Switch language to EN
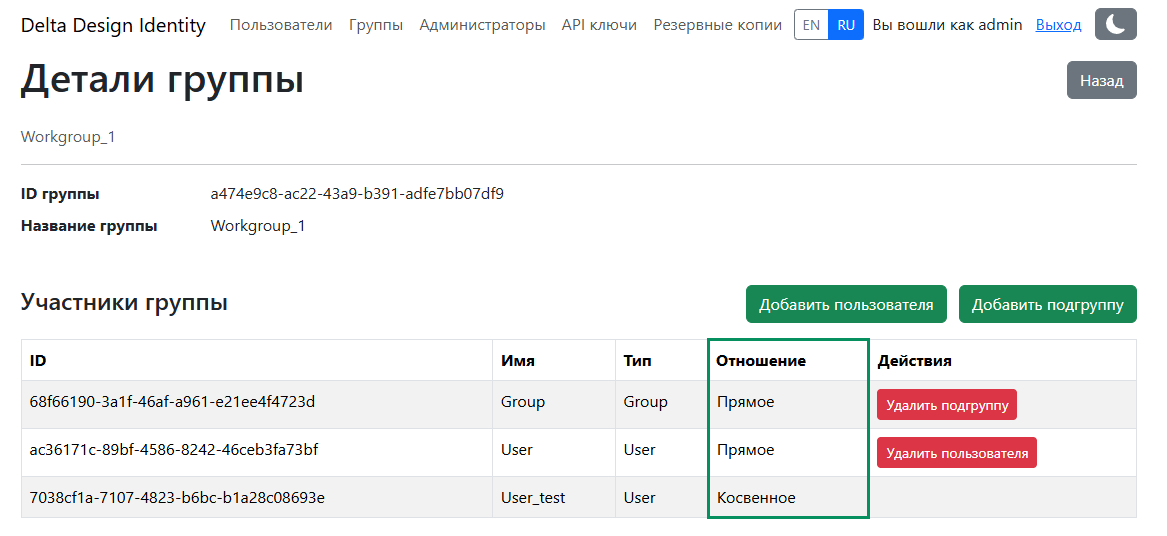This screenshot has width=1167, height=536. [811, 25]
